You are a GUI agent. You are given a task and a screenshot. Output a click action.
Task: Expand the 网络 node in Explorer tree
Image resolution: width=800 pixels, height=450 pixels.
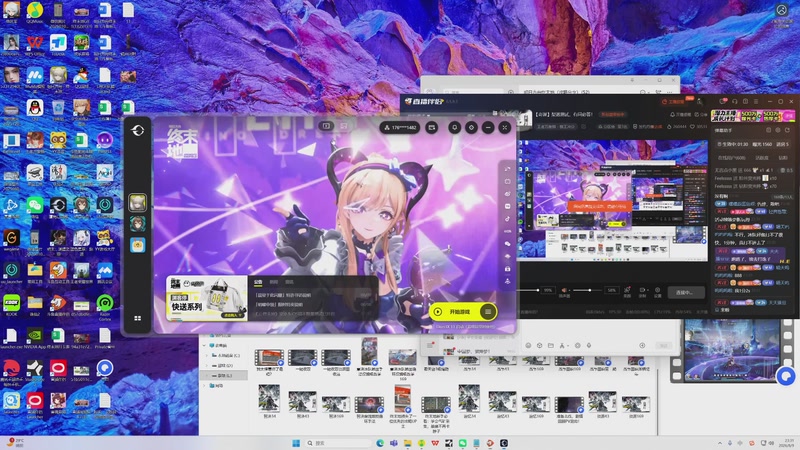(x=204, y=386)
